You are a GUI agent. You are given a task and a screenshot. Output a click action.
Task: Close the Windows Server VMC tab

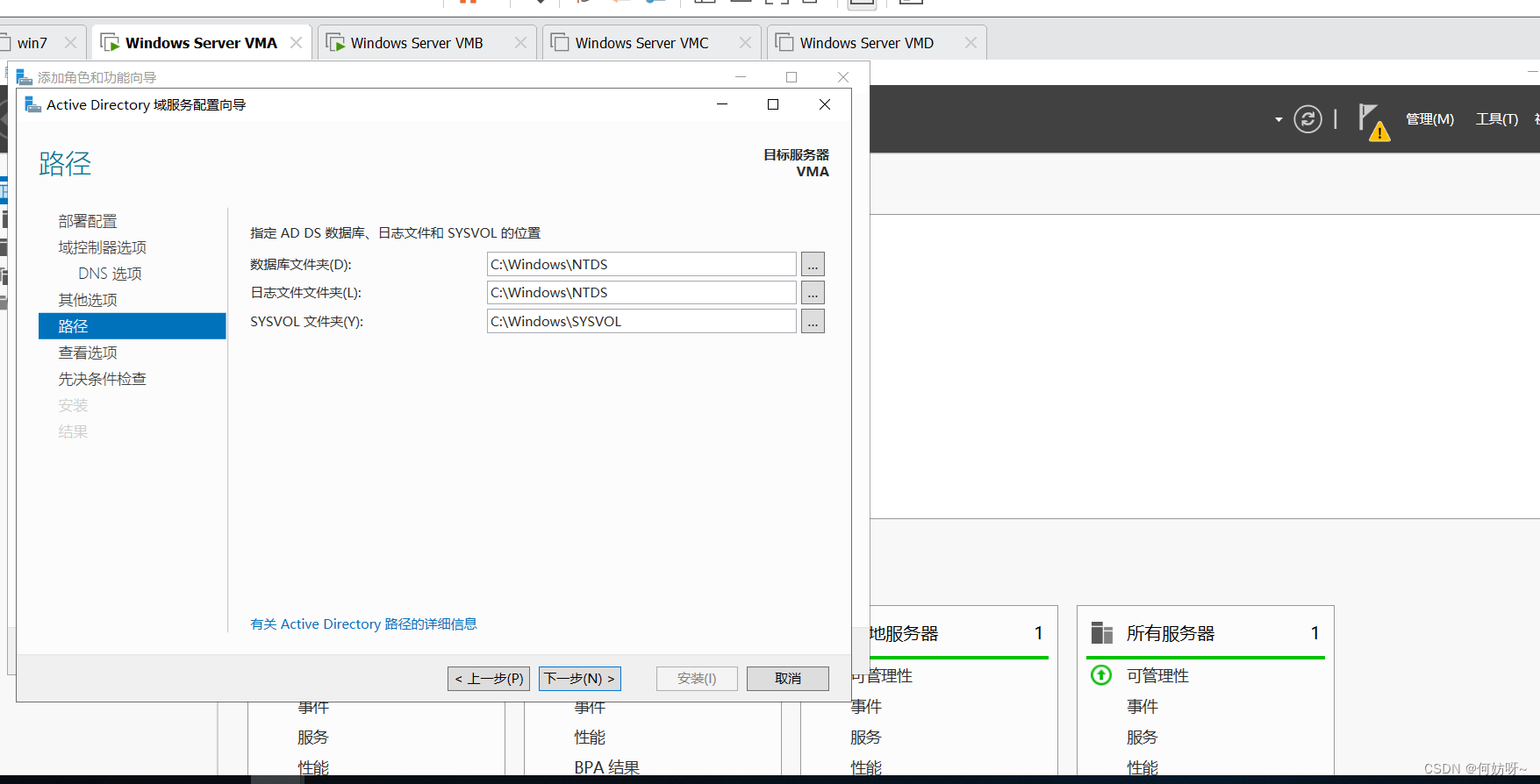click(x=745, y=43)
